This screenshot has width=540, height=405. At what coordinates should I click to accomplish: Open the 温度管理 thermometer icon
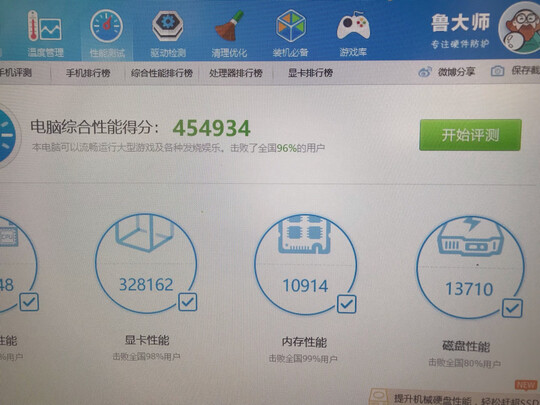tap(45, 26)
